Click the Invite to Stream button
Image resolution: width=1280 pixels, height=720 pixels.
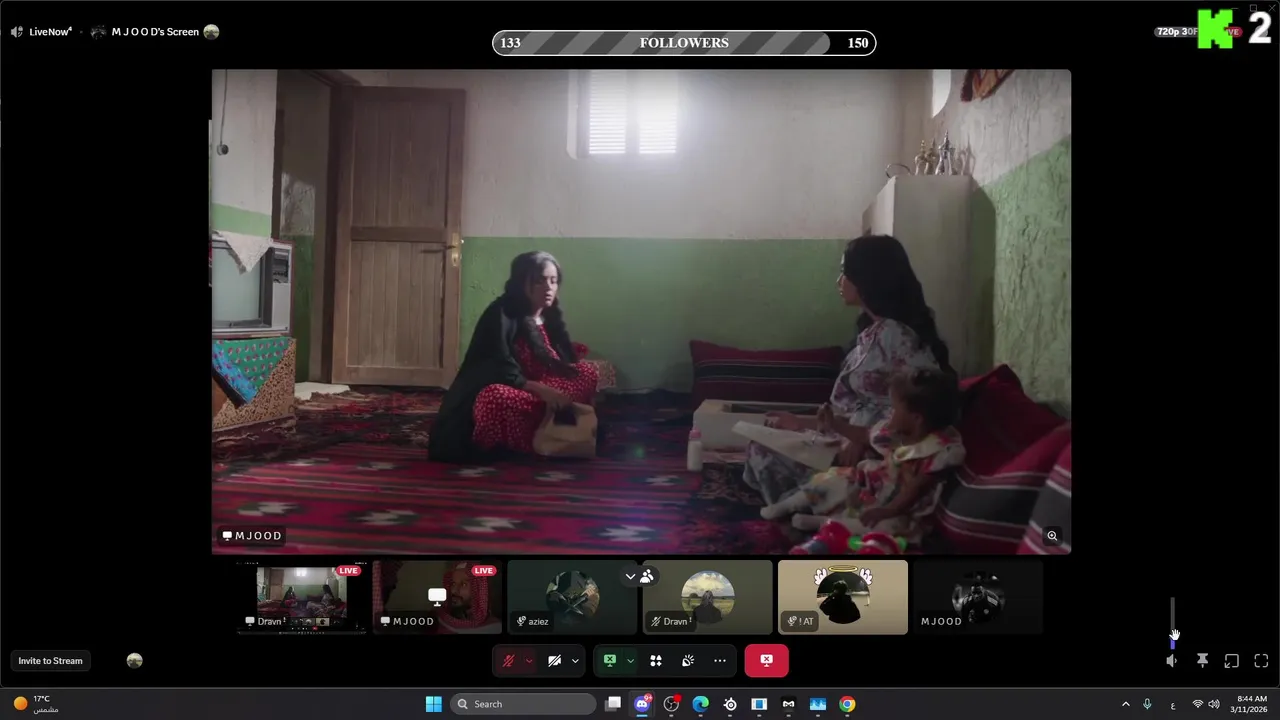[x=50, y=661]
